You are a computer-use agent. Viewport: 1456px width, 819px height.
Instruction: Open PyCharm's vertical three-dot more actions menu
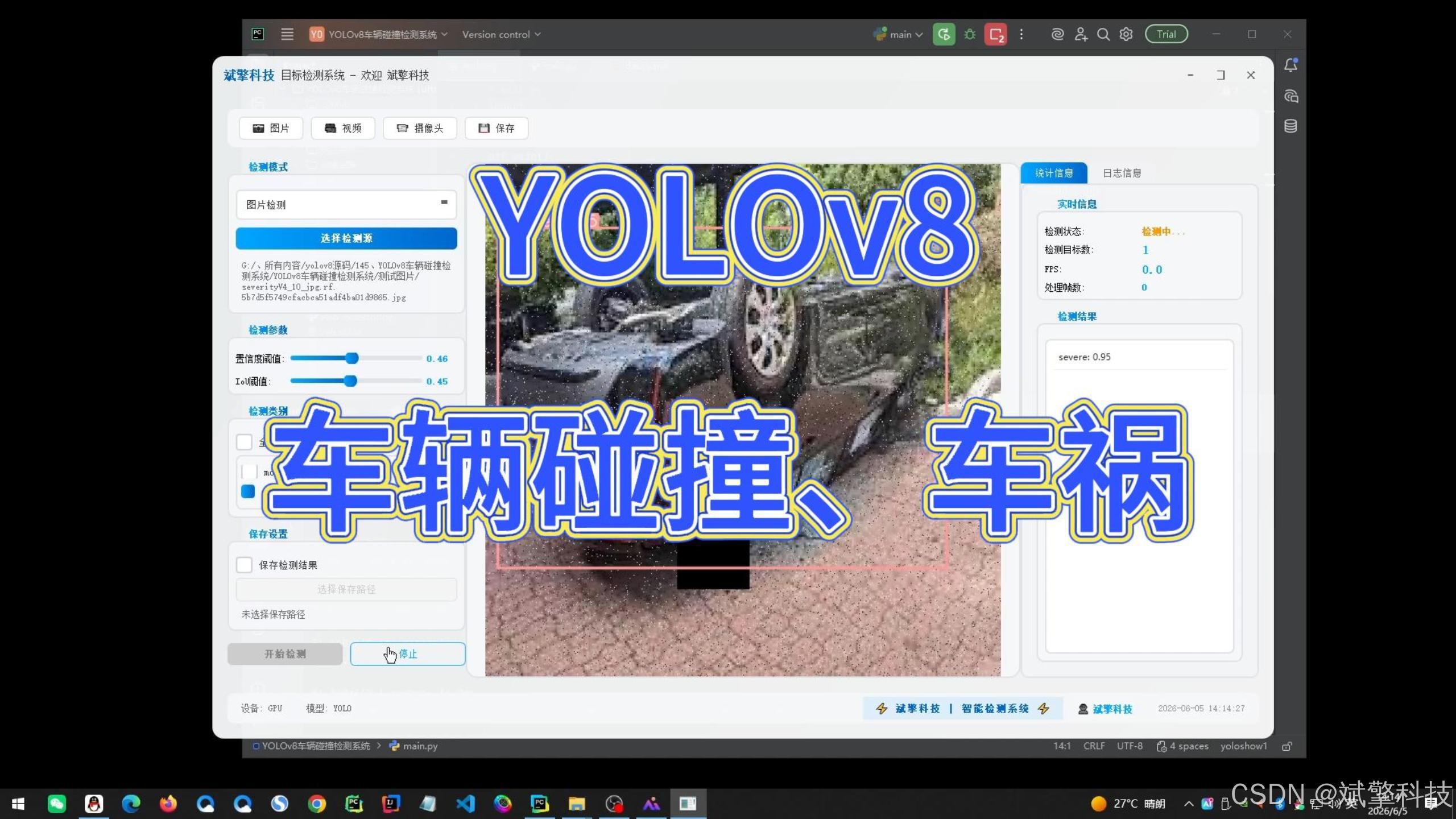pos(1021,34)
